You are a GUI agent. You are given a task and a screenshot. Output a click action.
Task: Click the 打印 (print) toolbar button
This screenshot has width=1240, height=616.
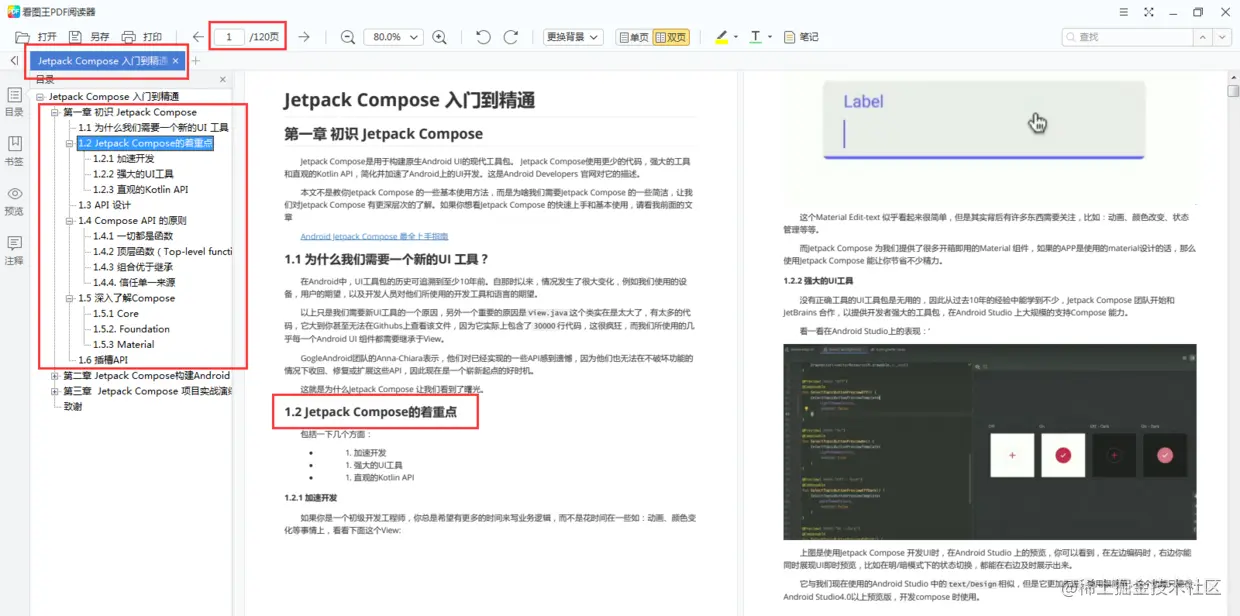click(141, 37)
